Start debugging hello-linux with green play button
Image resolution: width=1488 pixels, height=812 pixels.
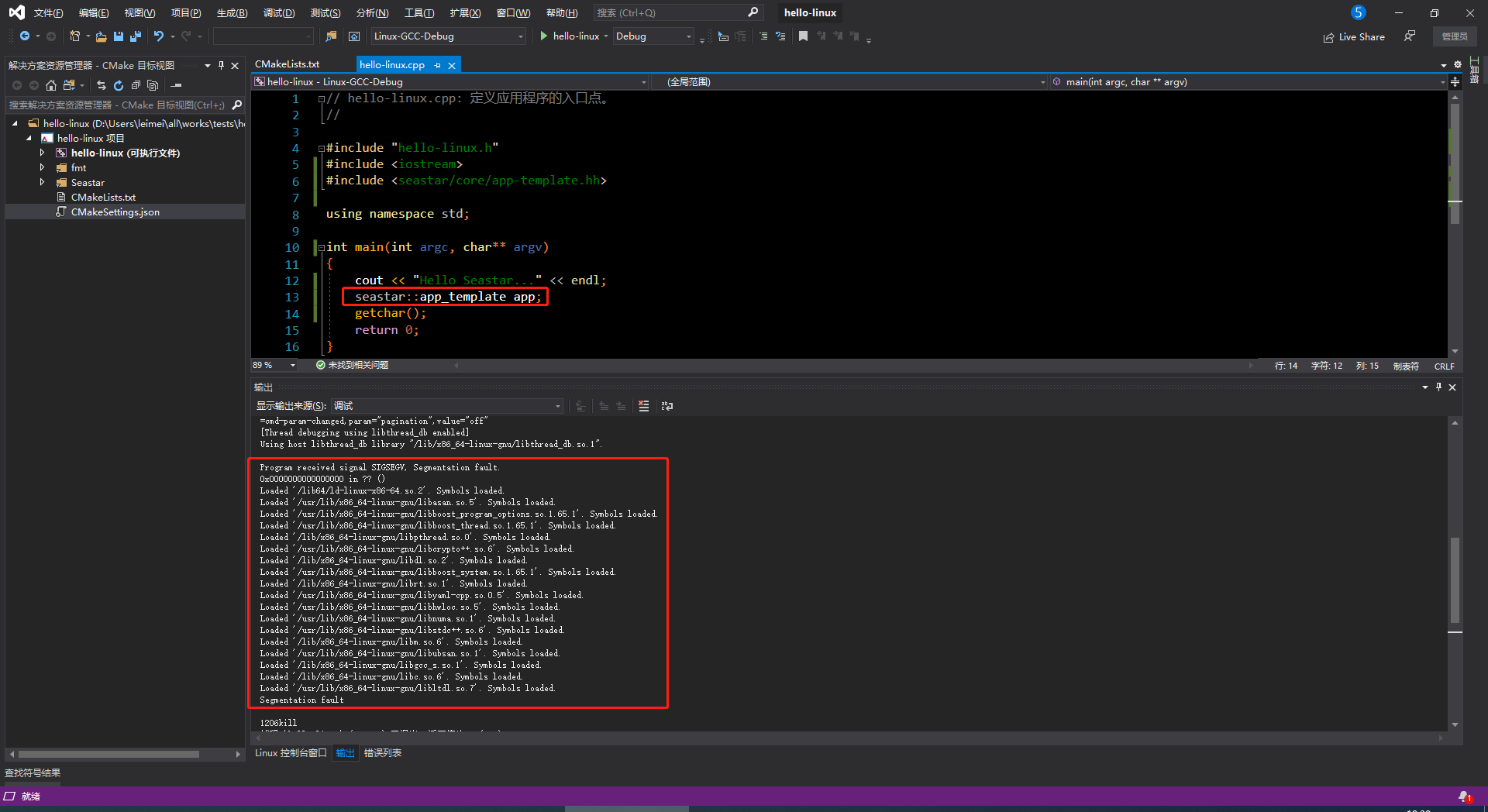543,36
